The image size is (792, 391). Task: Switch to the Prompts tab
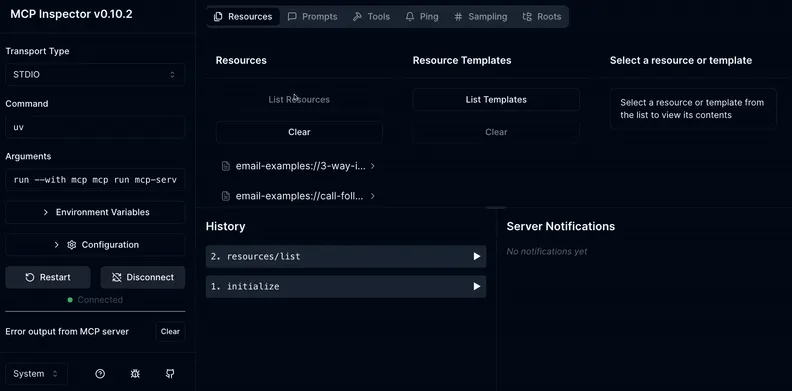coord(312,17)
